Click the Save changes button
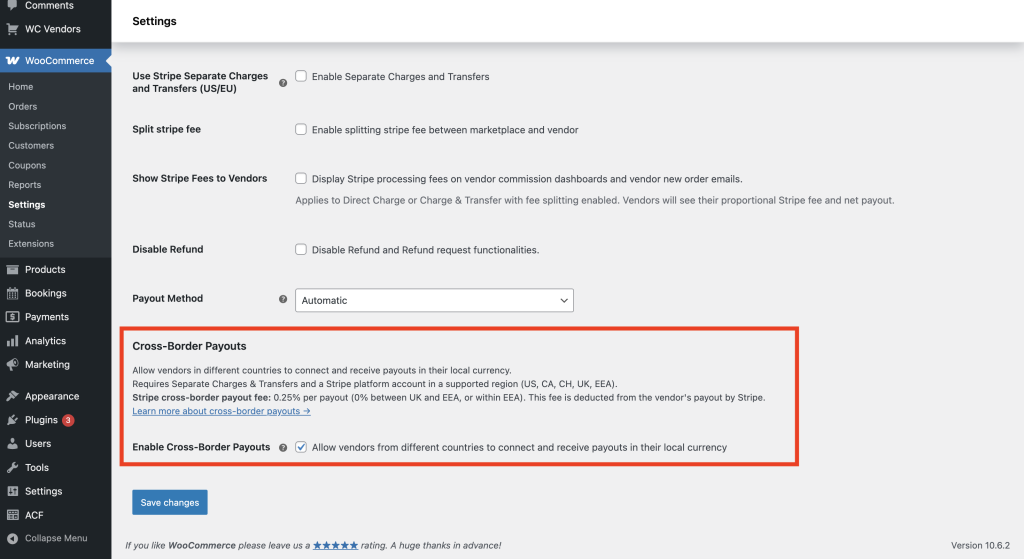 tap(170, 502)
